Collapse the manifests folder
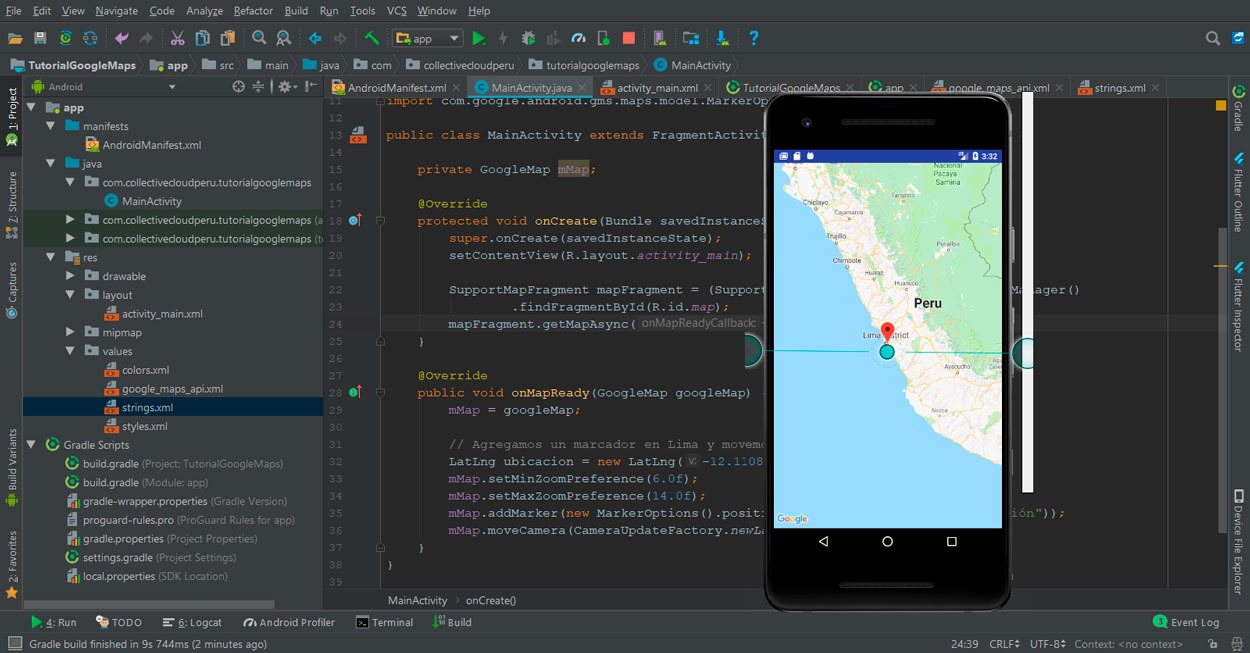 pos(50,127)
